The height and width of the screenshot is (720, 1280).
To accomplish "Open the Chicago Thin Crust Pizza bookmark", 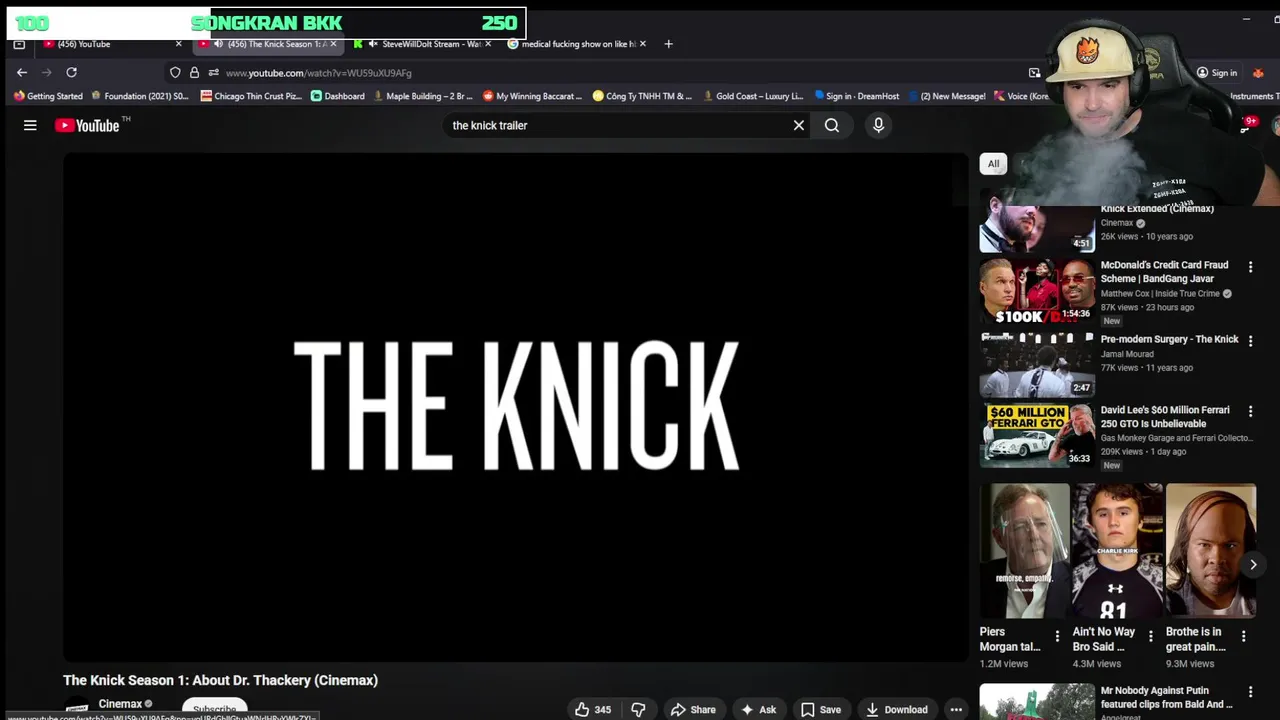I will 251,96.
